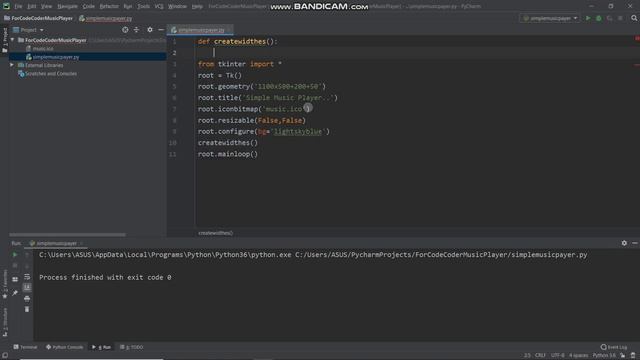Click the stop icon in the Run panel
640x360 pixels.
click(x=15, y=265)
